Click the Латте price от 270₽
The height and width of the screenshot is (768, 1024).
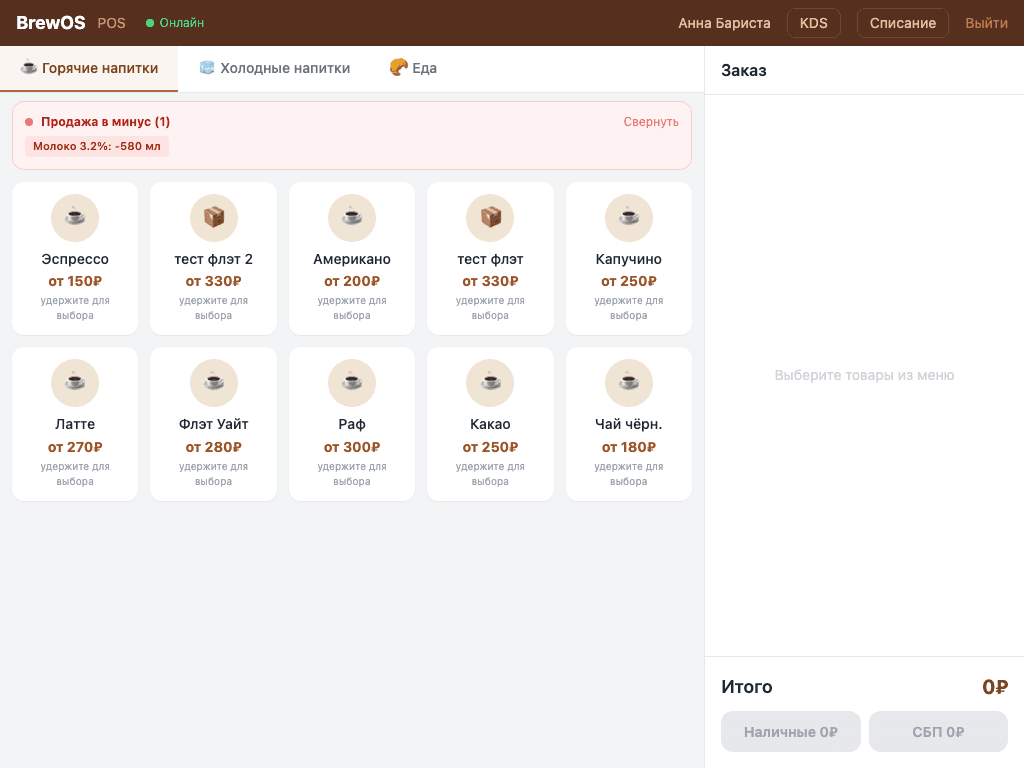coord(75,447)
